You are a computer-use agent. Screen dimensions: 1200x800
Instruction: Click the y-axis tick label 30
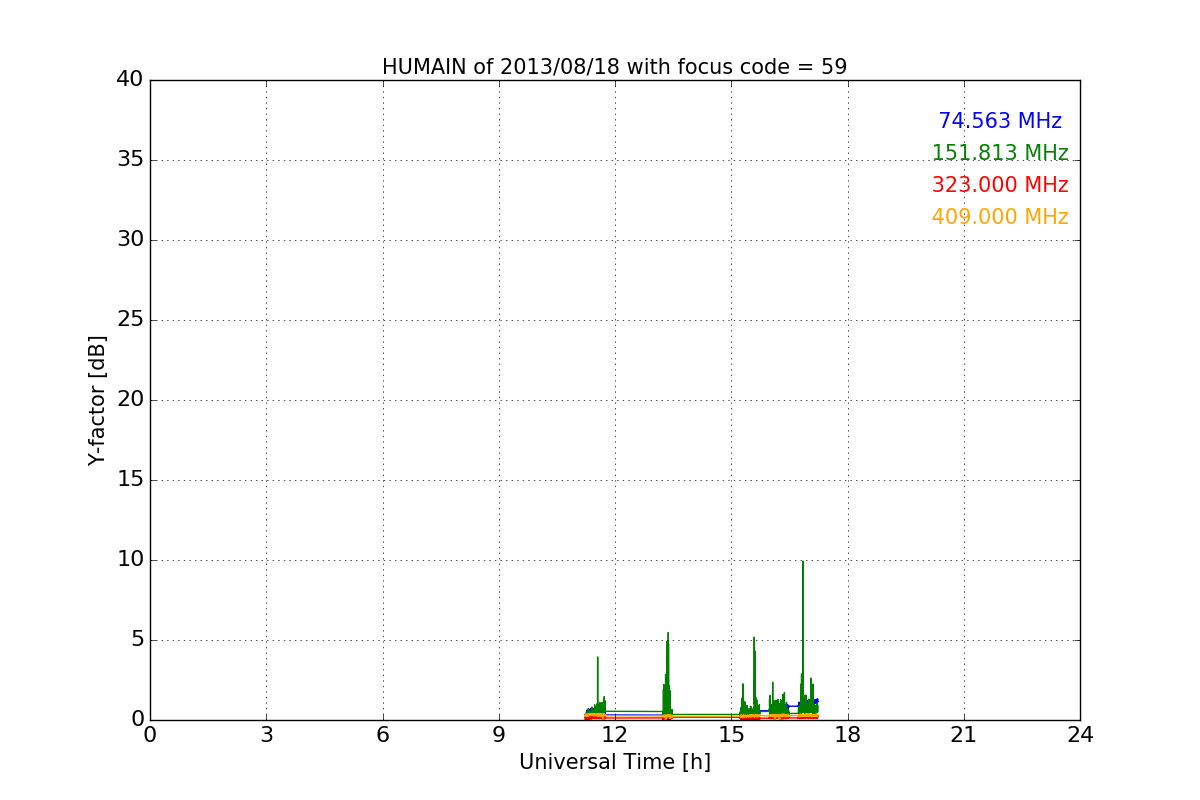[x=130, y=240]
